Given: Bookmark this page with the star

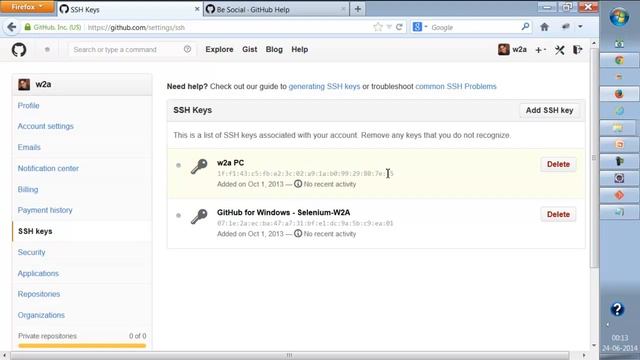Looking at the screenshot, I should (378, 27).
